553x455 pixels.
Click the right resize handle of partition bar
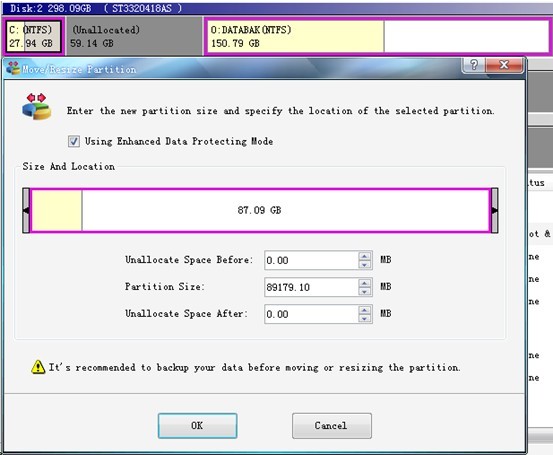tap(494, 211)
